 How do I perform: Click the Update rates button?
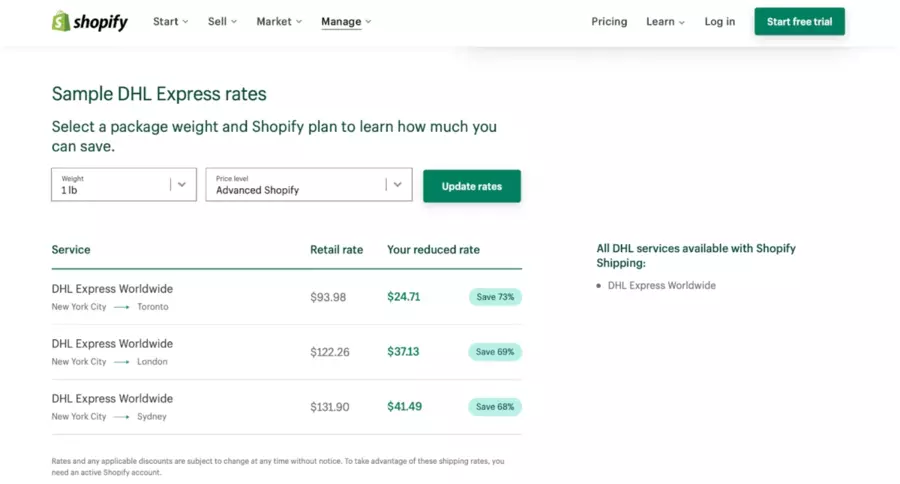(472, 186)
